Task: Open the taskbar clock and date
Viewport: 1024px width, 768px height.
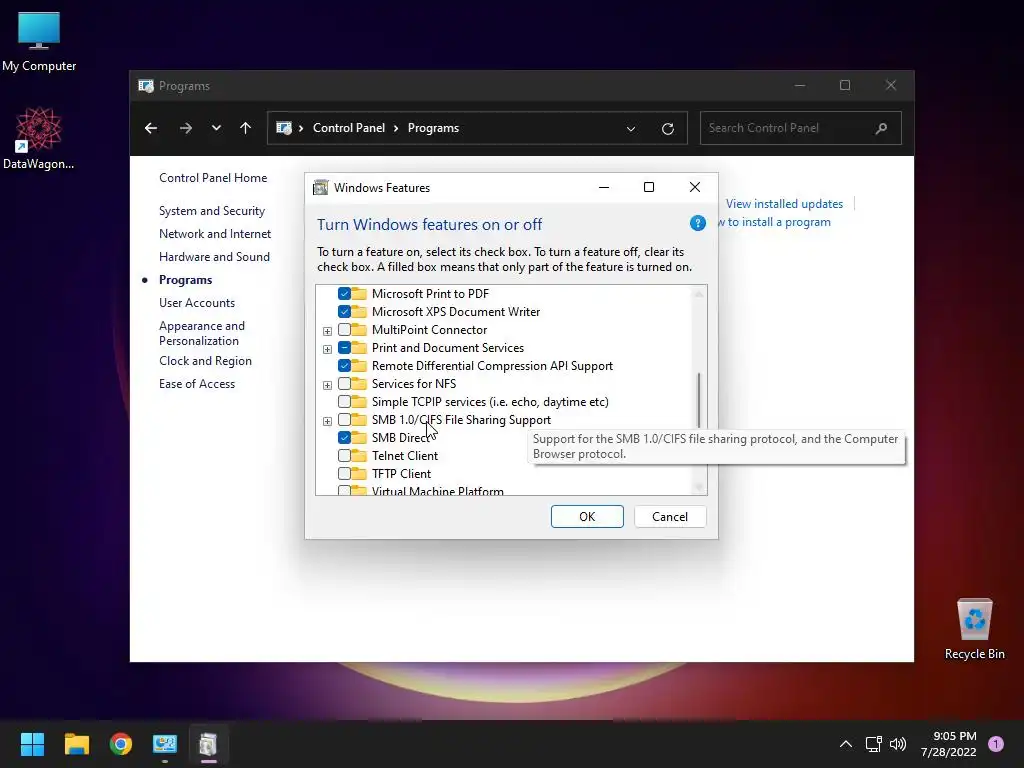Action: 948,744
